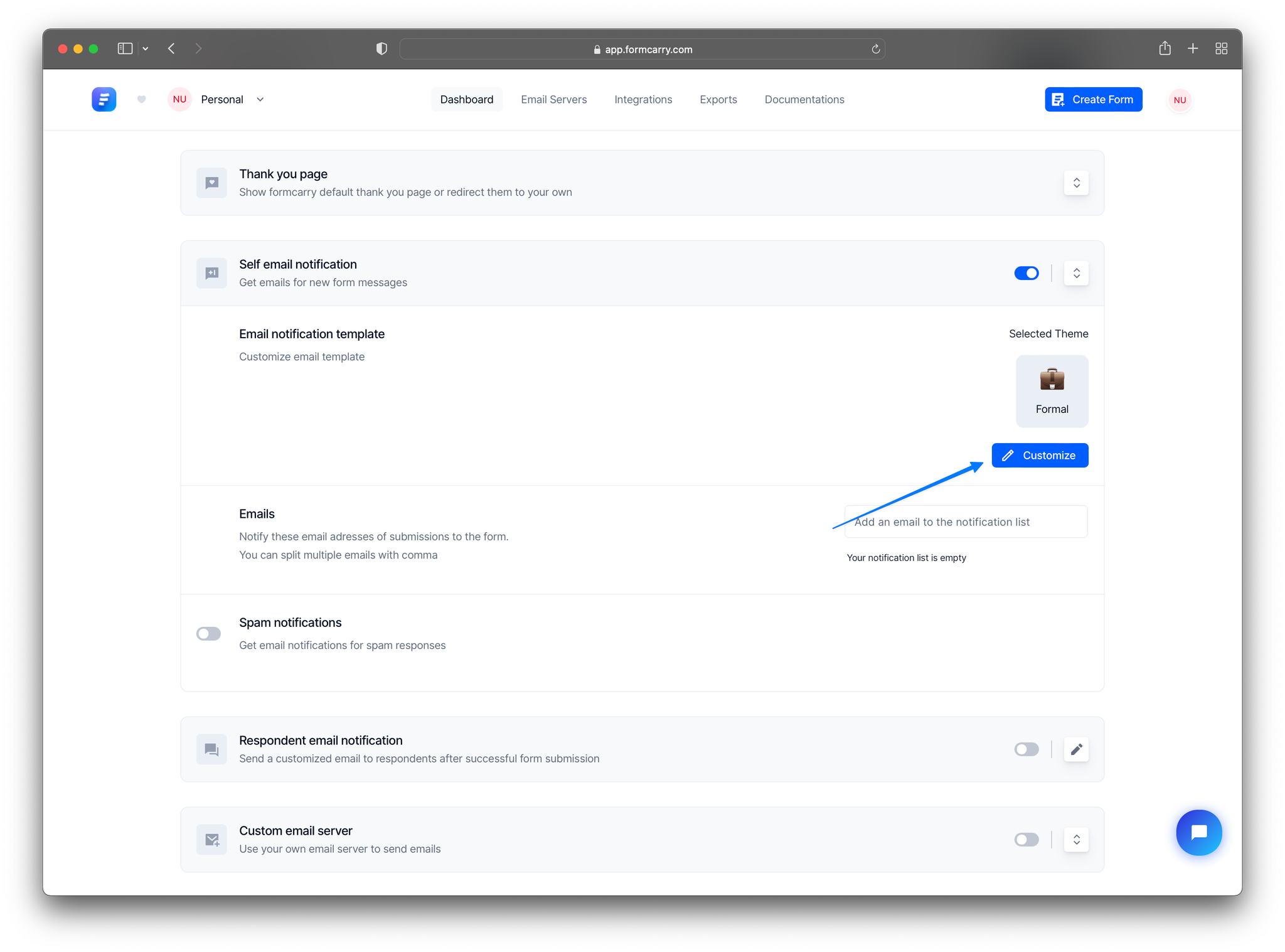Open Safari tab overview grid icon
Image resolution: width=1285 pixels, height=952 pixels.
(x=1221, y=48)
